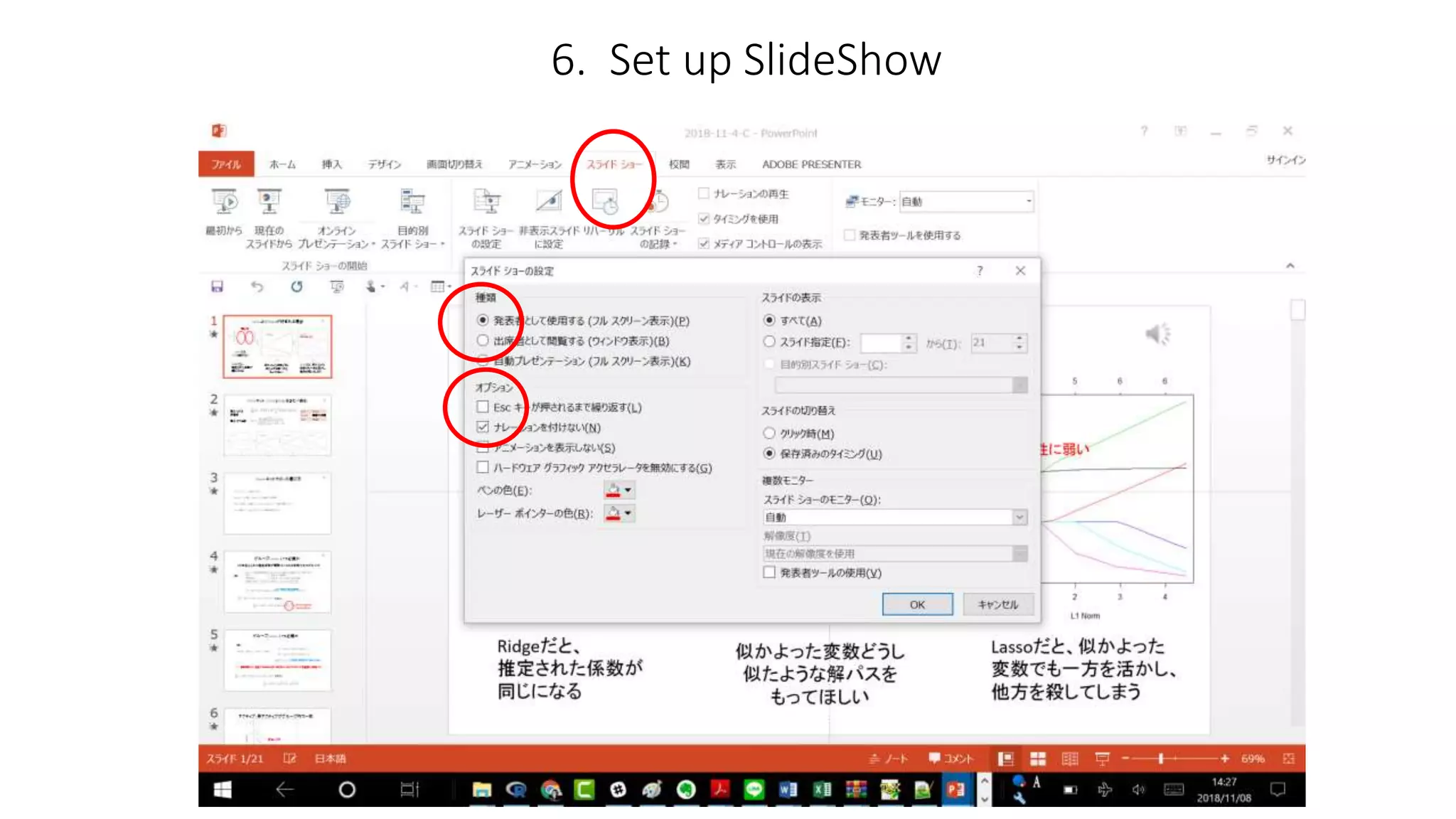Click the キャンセル button
Image resolution: width=1456 pixels, height=819 pixels.
tap(997, 604)
